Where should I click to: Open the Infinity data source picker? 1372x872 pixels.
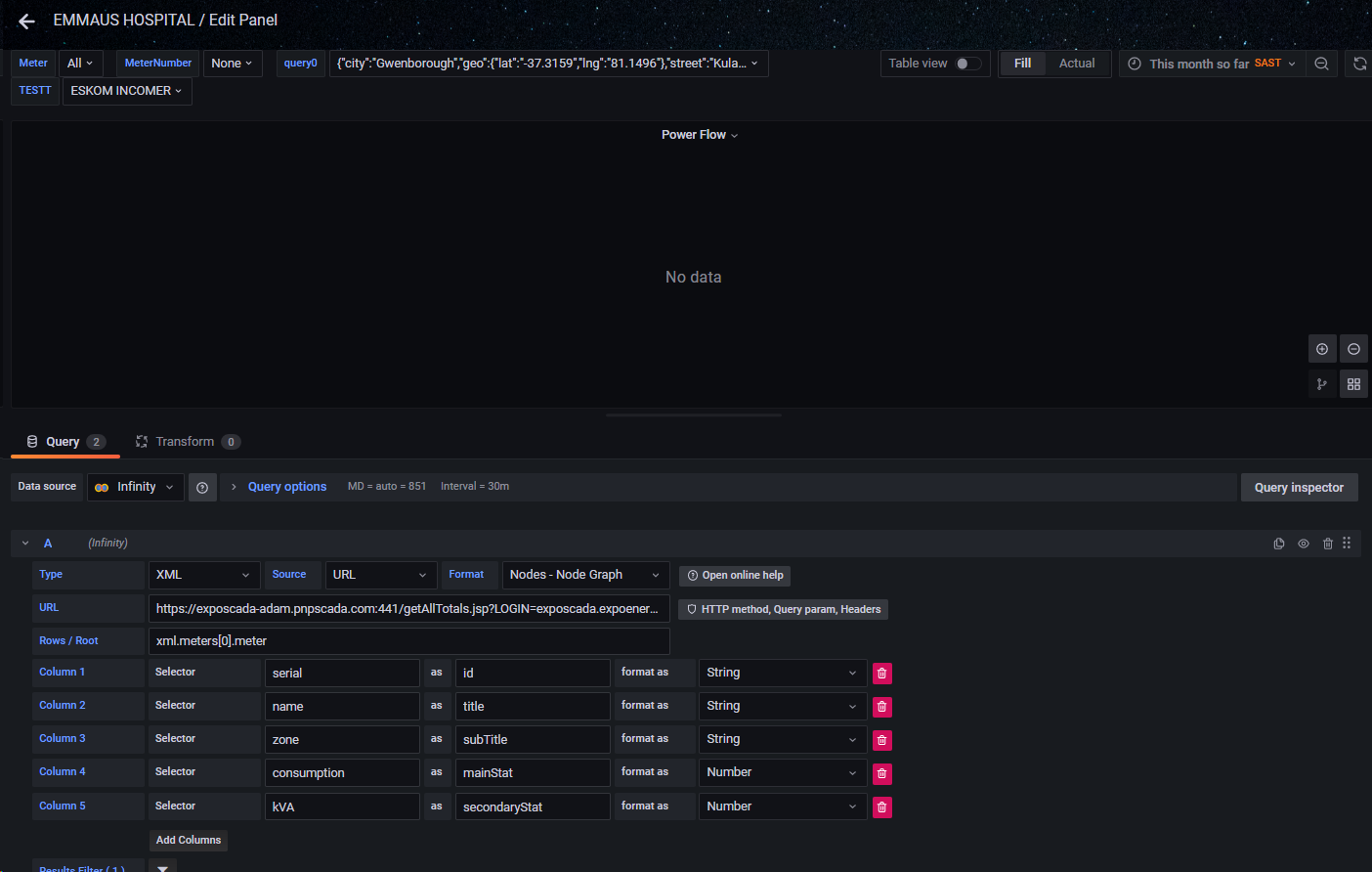pyautogui.click(x=135, y=486)
